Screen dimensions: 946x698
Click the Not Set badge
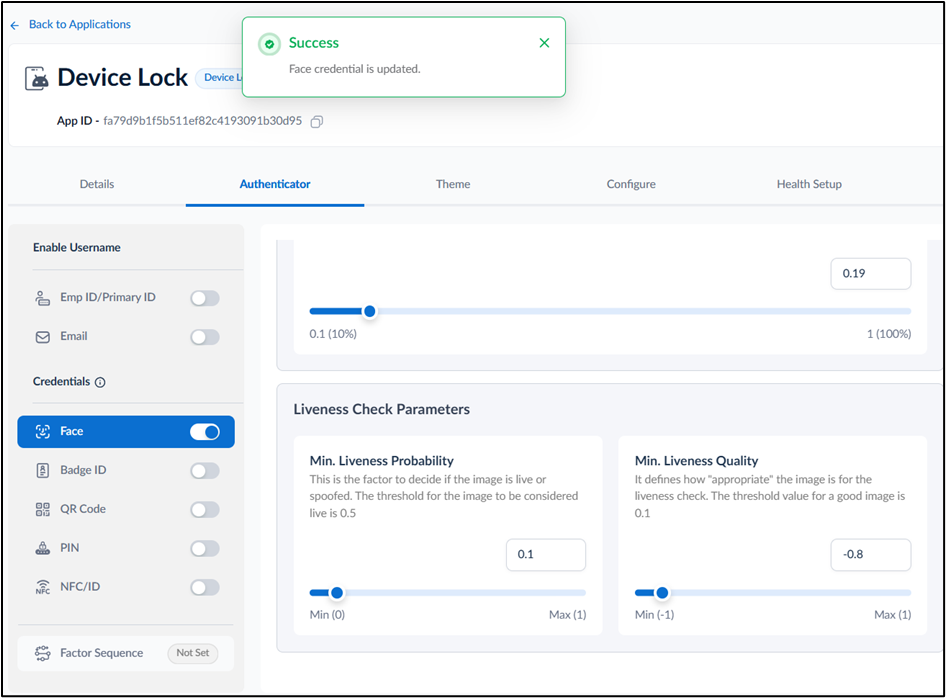[193, 653]
